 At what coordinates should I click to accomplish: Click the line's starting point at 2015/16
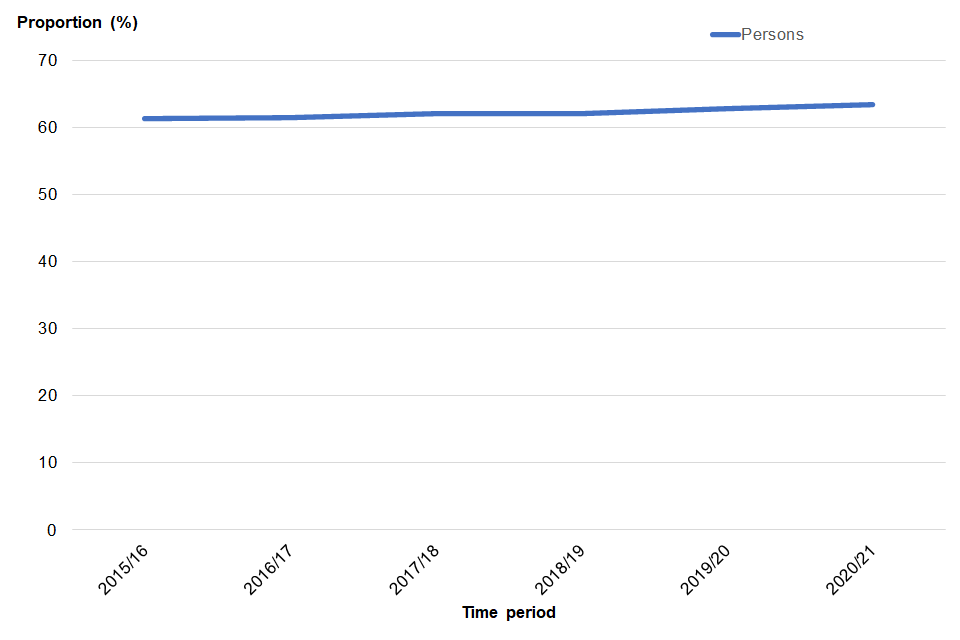[145, 119]
